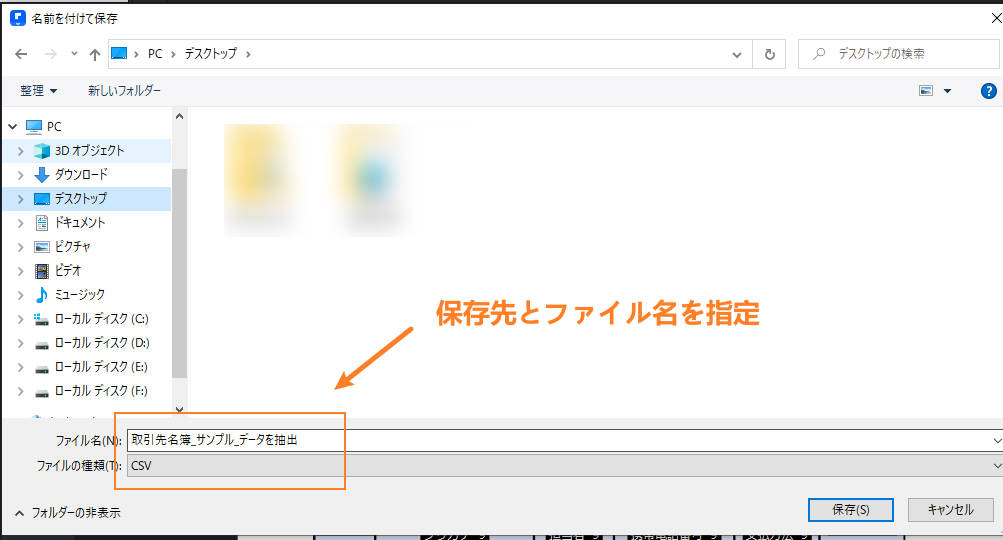1003x540 pixels.
Task: Open help with question mark icon
Action: pyautogui.click(x=988, y=91)
